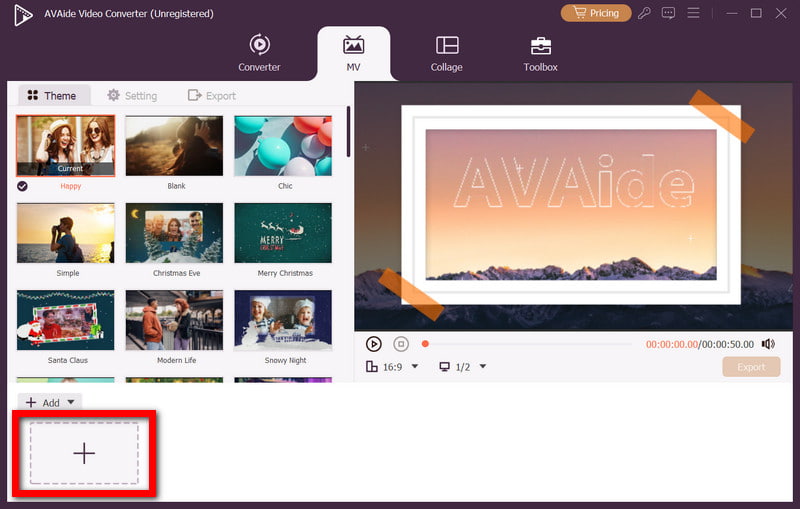Click the Pricing button
800x509 pixels.
[x=596, y=13]
